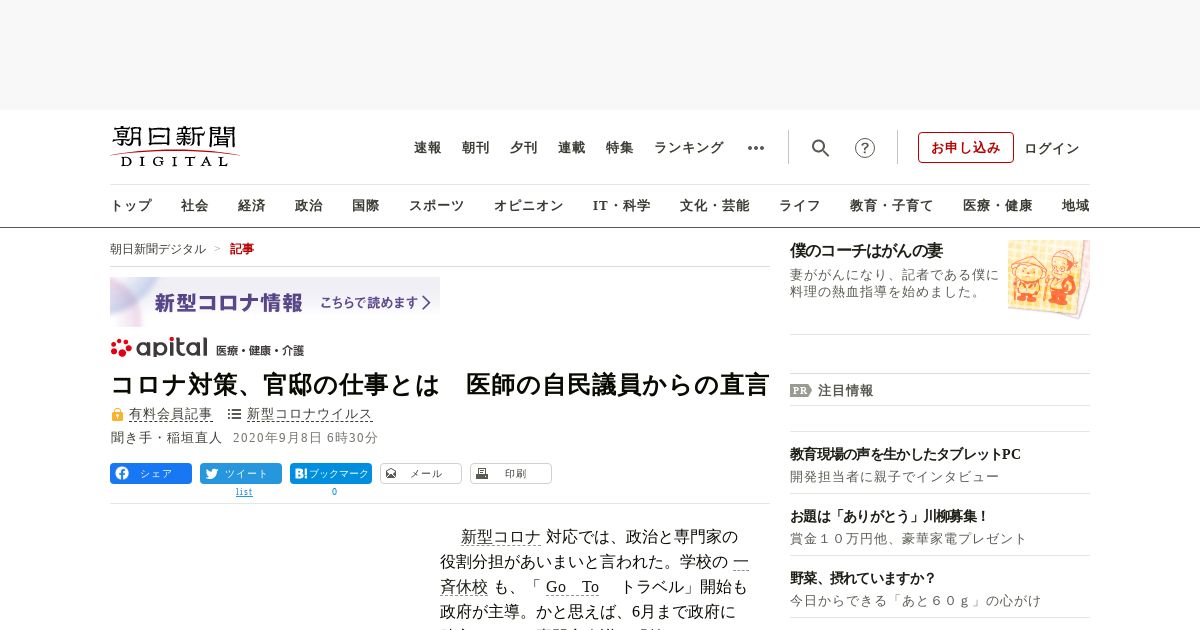Viewport: 1200px width, 630px height.
Task: Tweet the article with ツイート button
Action: 241,474
